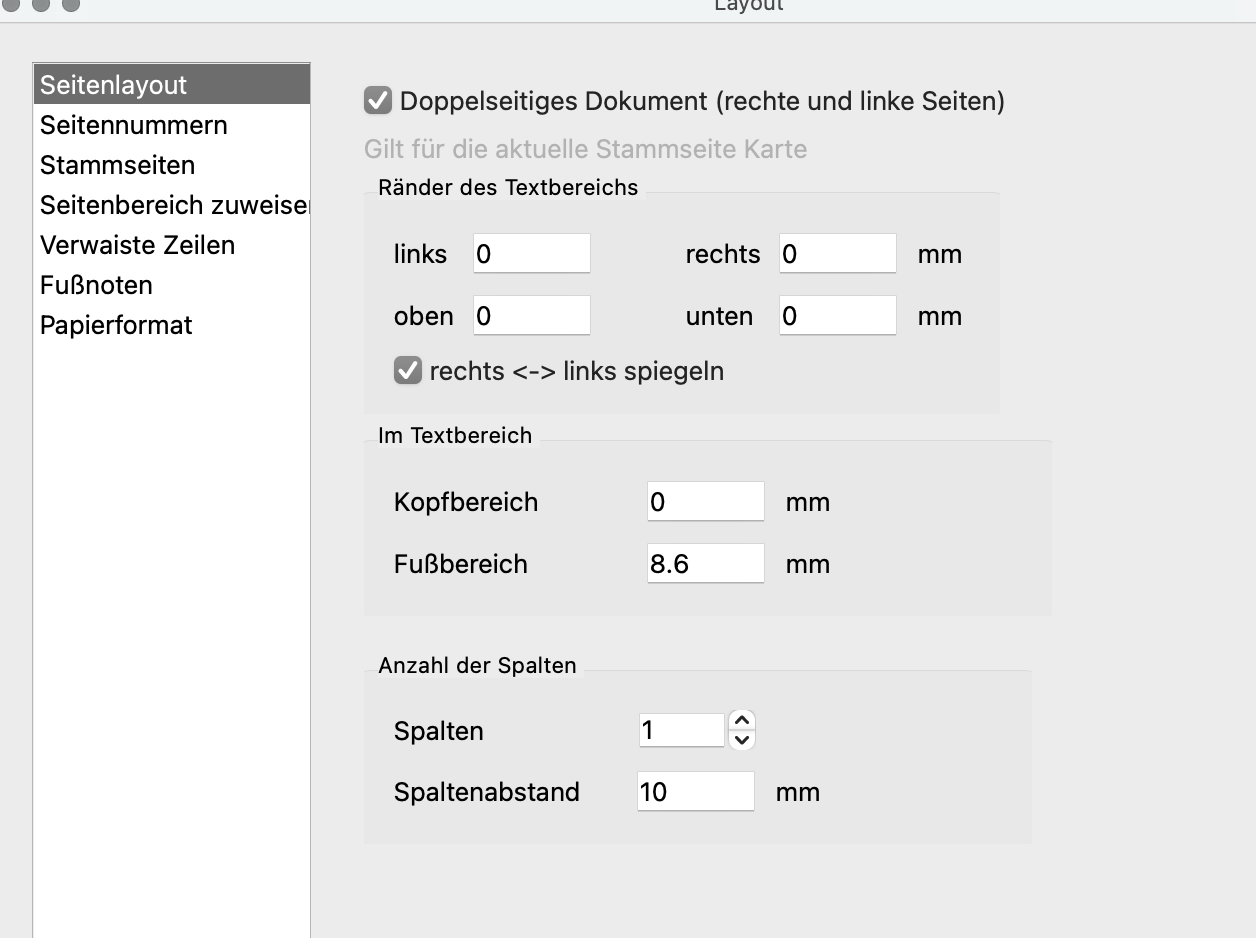Disable rechts <-> links spiegeln checkbox
The height and width of the screenshot is (938, 1256).
407,371
